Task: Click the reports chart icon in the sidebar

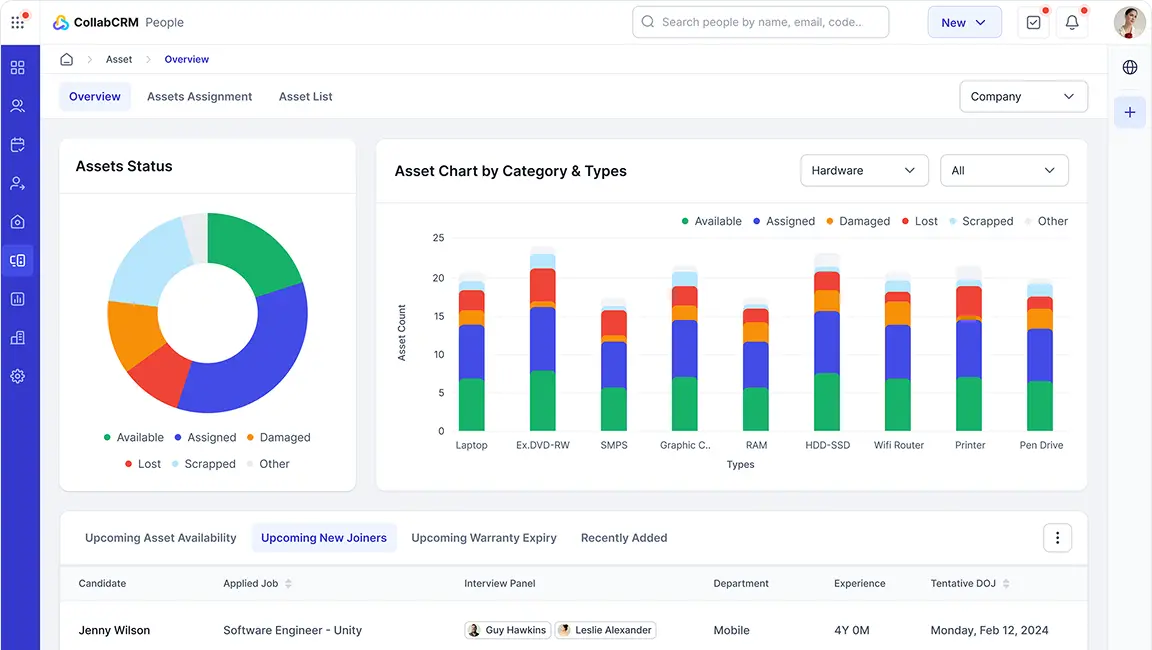Action: (x=17, y=299)
